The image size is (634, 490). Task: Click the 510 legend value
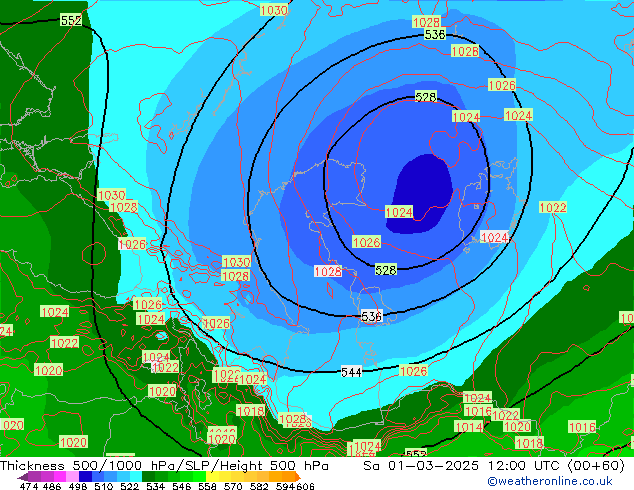click(104, 486)
